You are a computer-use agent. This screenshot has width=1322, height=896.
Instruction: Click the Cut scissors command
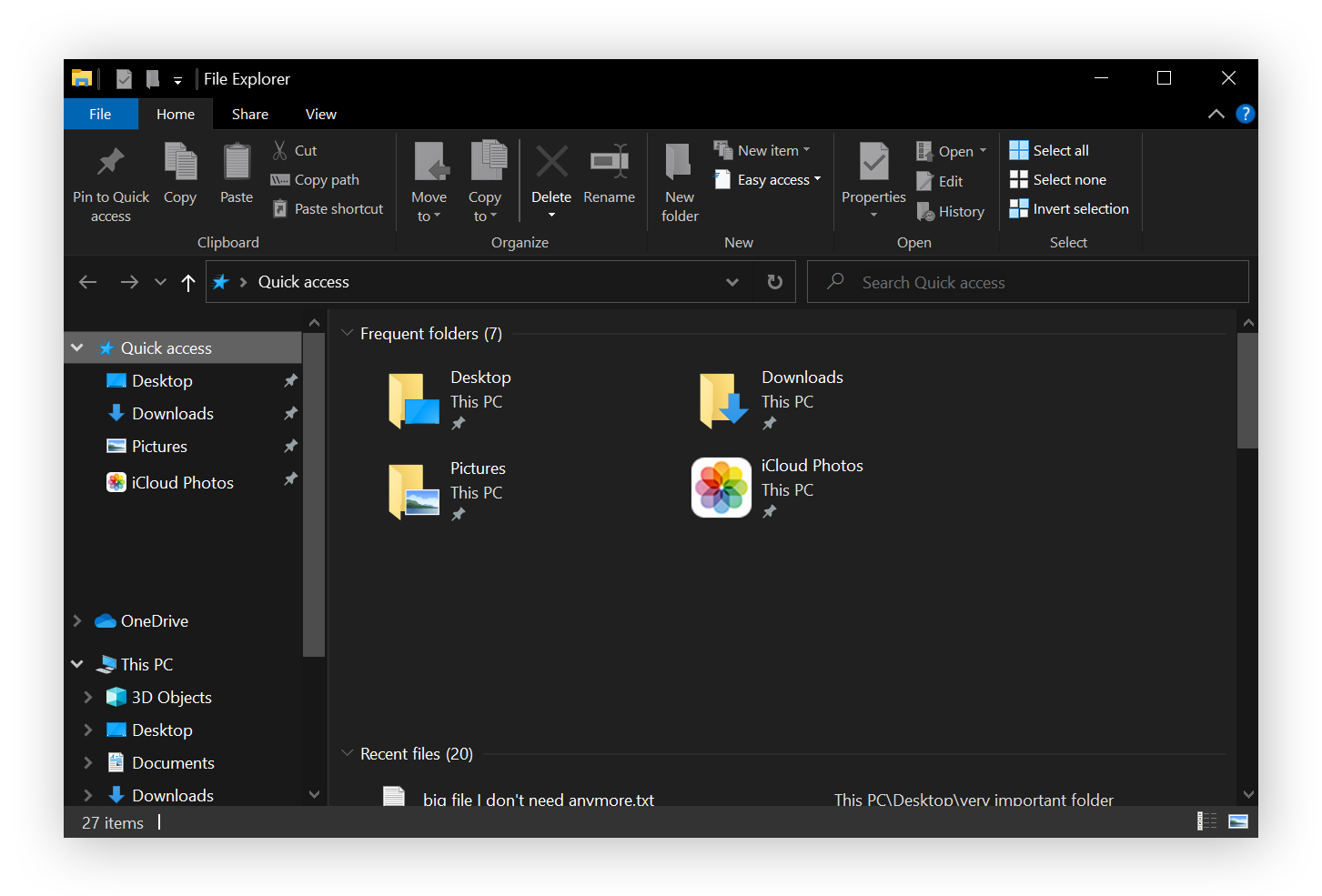tap(295, 150)
